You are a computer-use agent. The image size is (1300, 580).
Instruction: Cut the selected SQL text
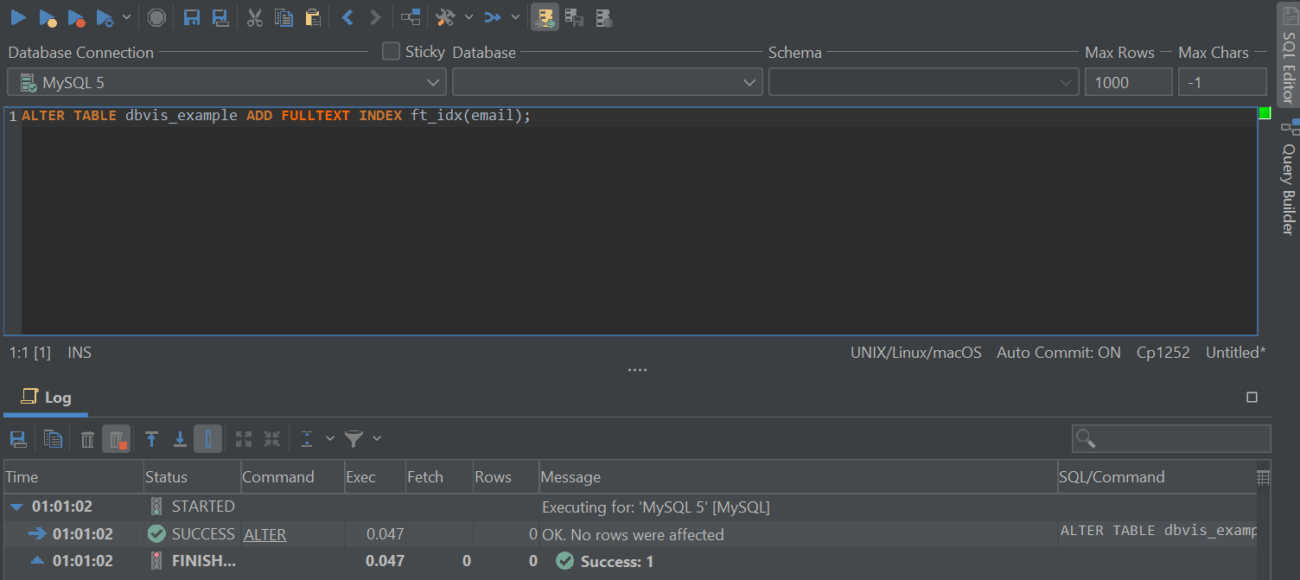(x=256, y=17)
